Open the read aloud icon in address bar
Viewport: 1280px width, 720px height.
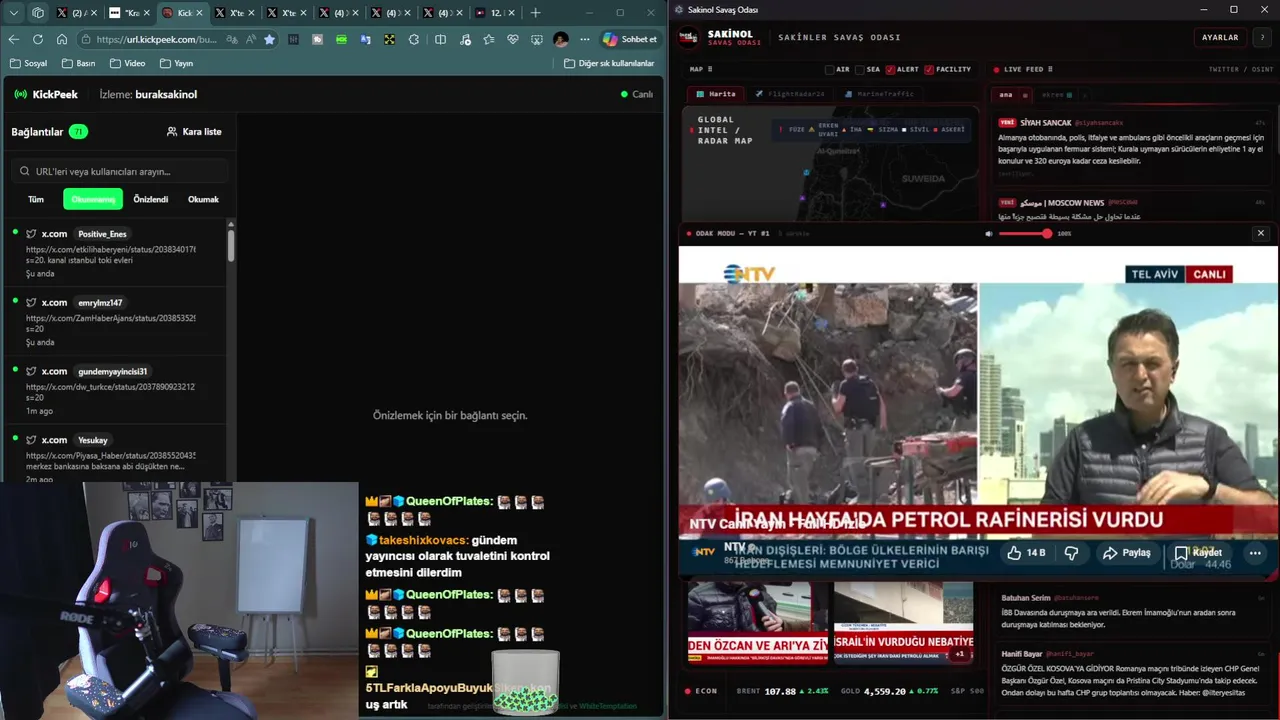pos(251,39)
